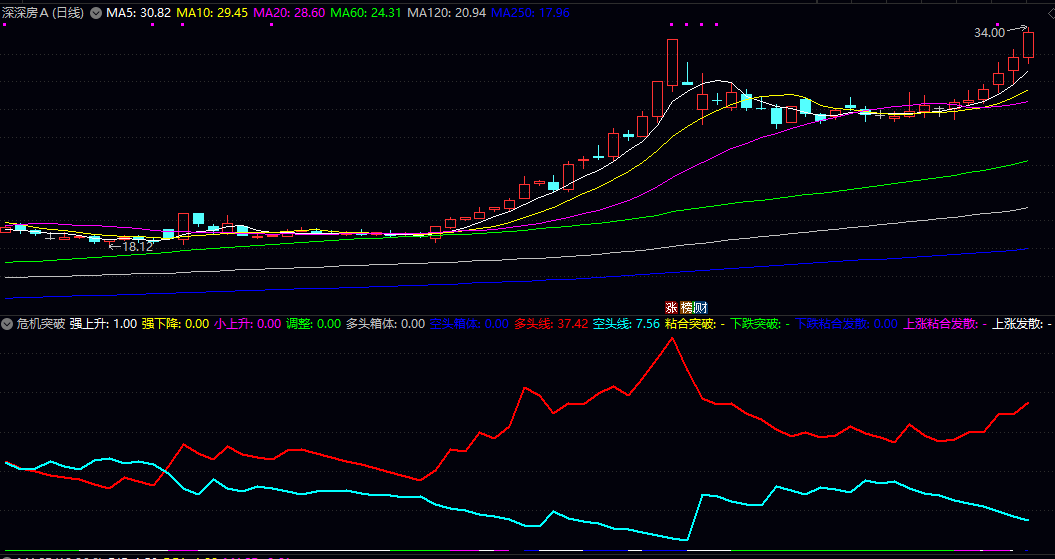Select the yellow MA10 label

(211, 13)
